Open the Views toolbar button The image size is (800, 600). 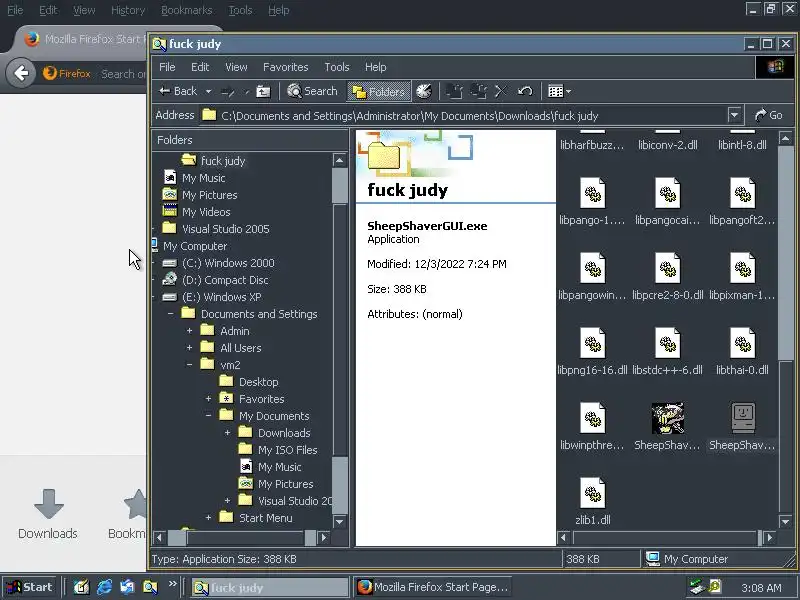click(559, 92)
